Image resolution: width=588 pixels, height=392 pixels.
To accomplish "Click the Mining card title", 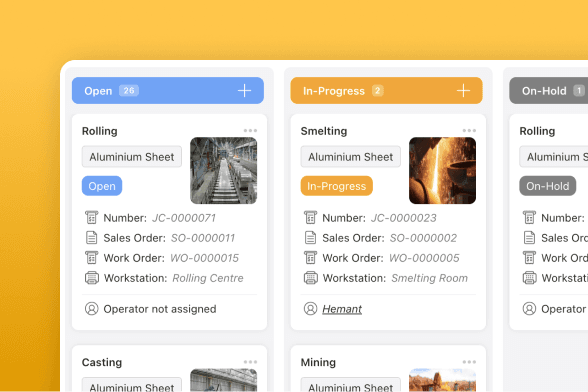I will click(x=318, y=362).
